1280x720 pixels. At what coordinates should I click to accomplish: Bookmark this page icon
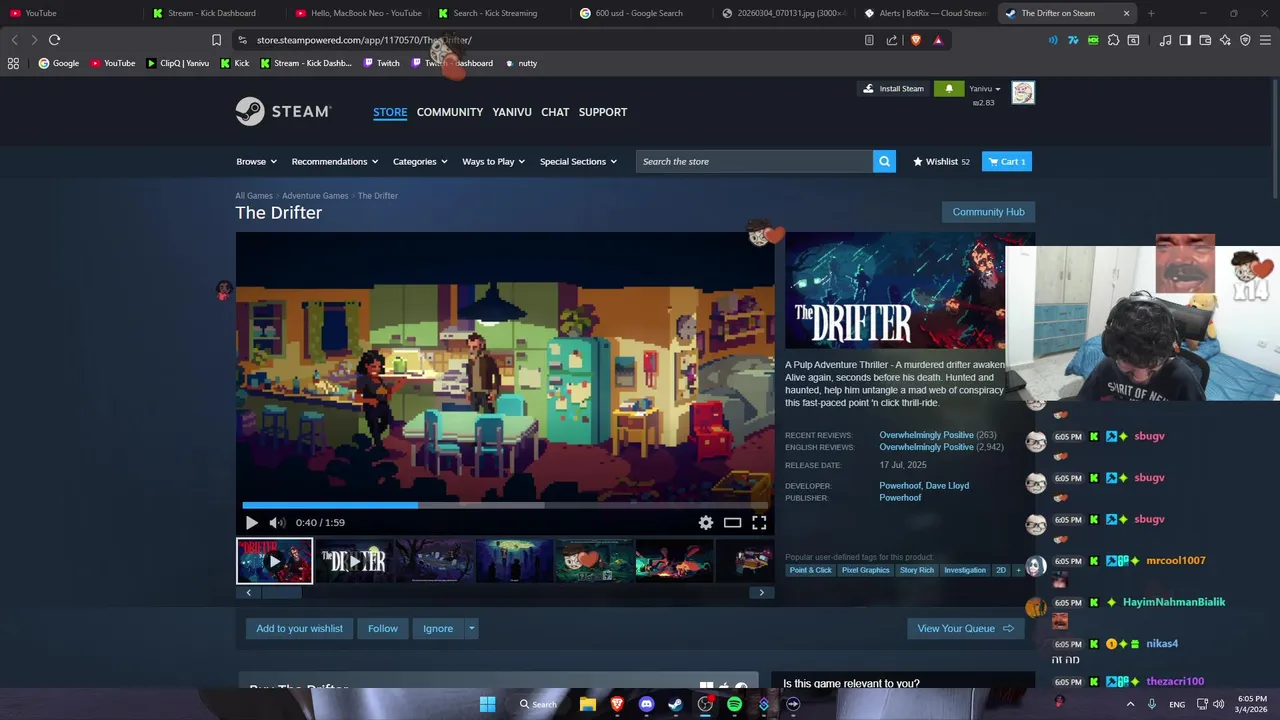click(x=216, y=40)
